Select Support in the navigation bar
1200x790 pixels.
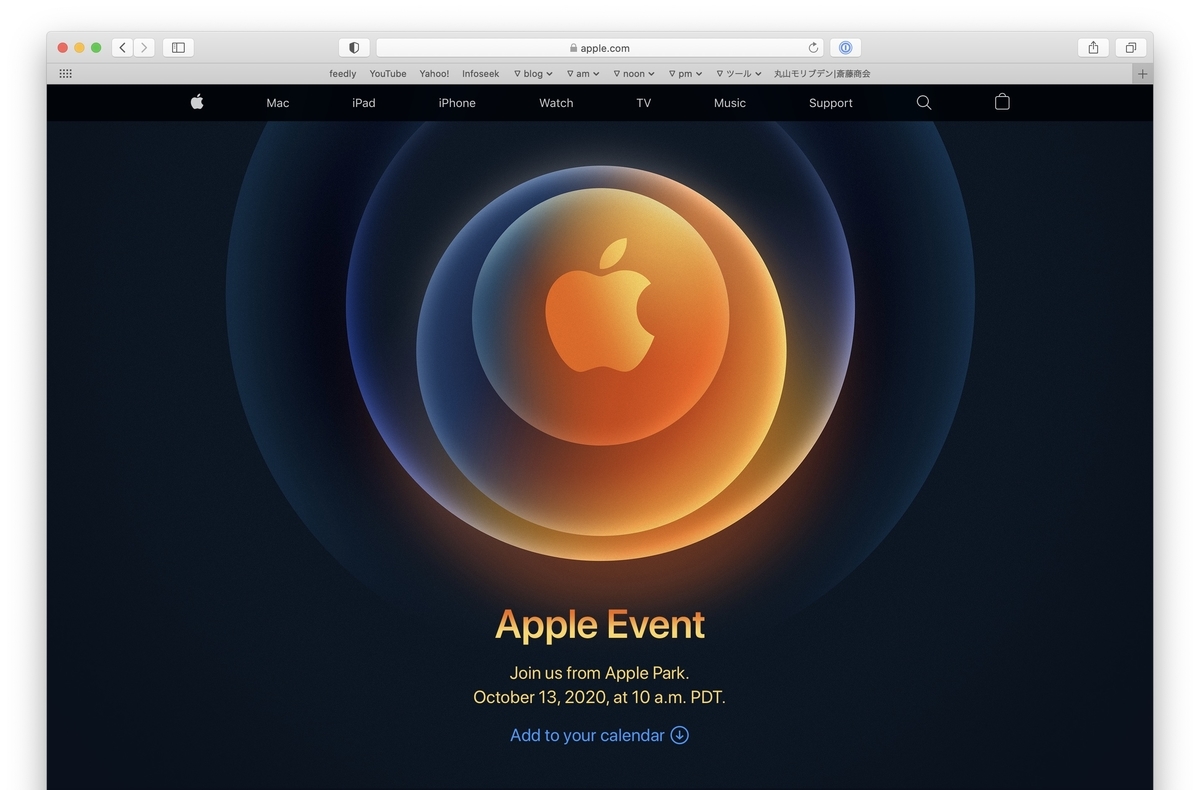click(x=831, y=103)
